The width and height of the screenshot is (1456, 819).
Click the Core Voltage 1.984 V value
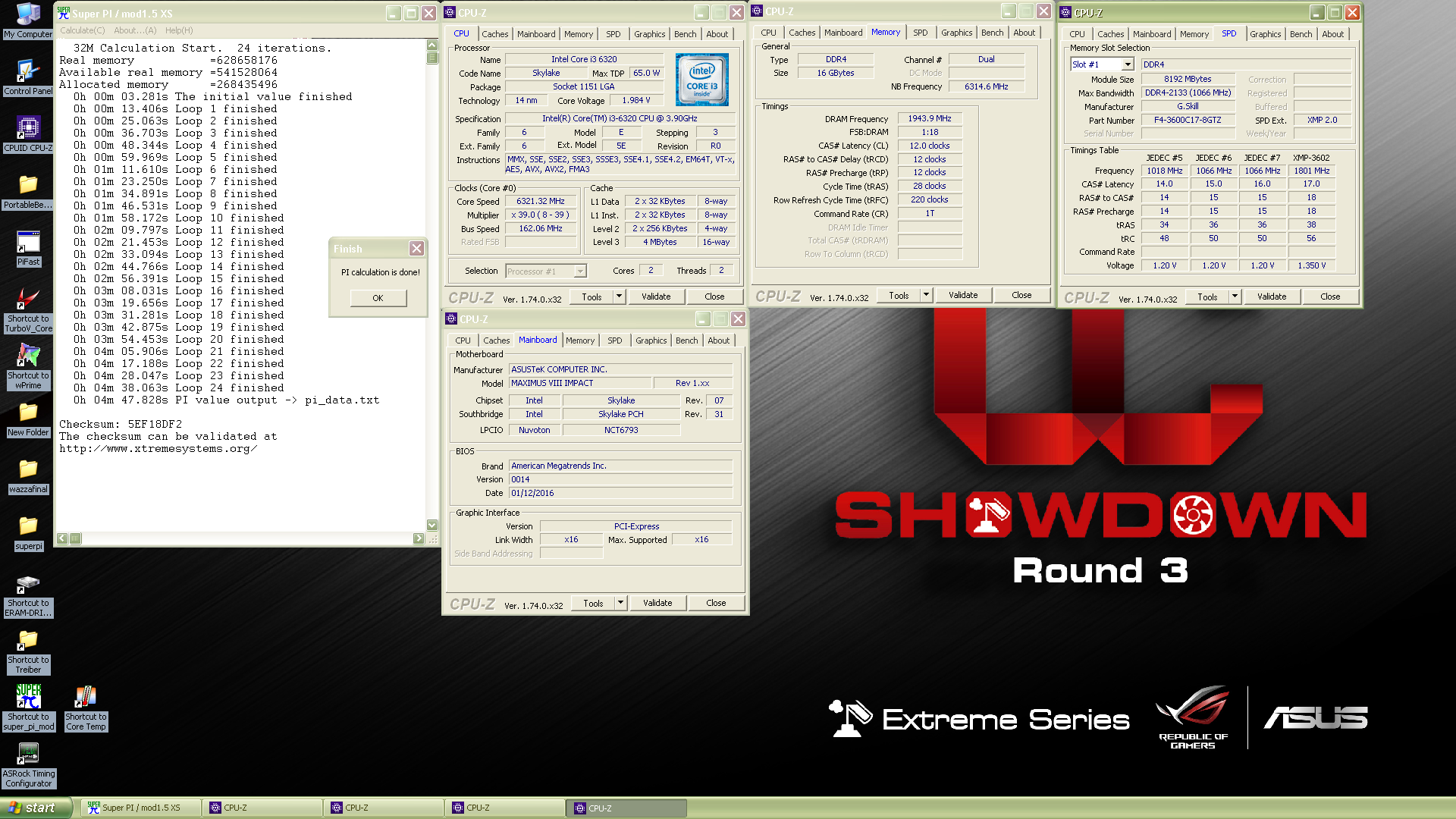[x=636, y=100]
